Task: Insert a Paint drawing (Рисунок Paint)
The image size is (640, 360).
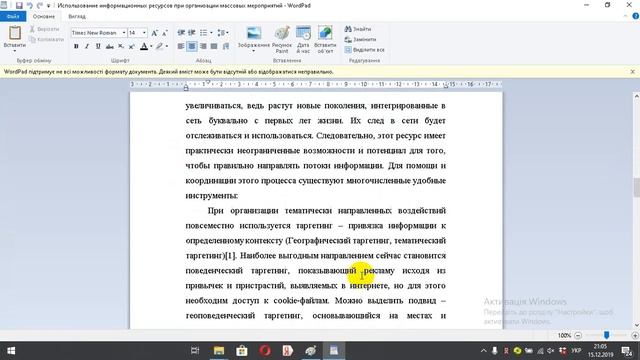Action: 282,39
